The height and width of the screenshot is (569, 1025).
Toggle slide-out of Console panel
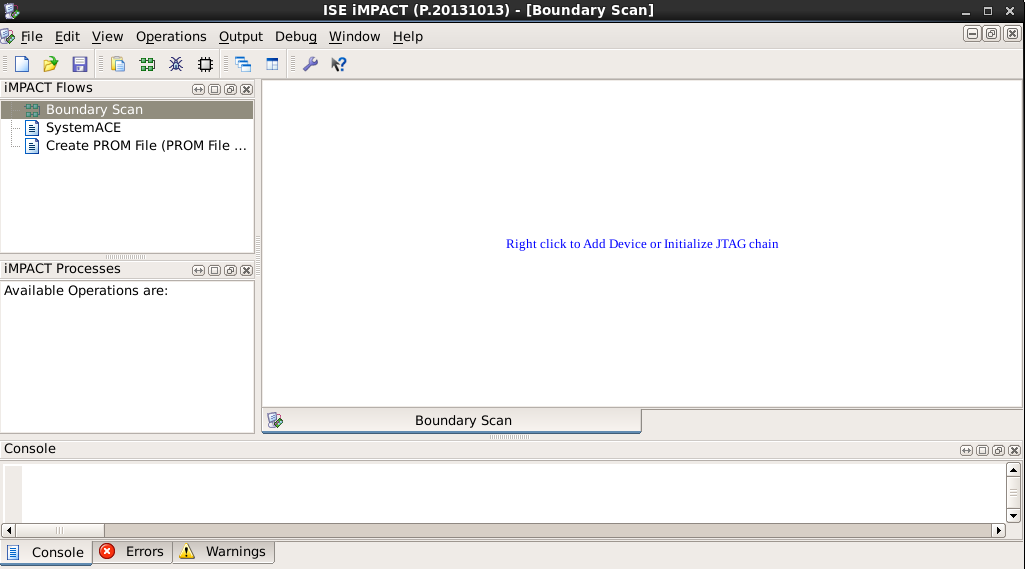click(966, 450)
